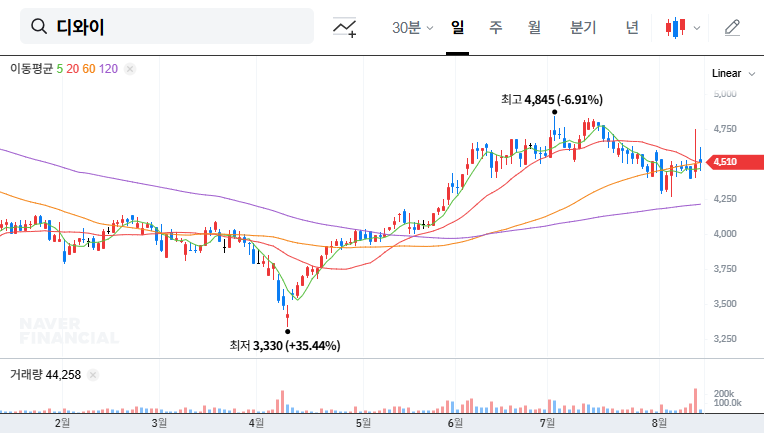Select the 분기 quarterly chart period
Image resolution: width=764 pixels, height=433 pixels.
(x=582, y=28)
